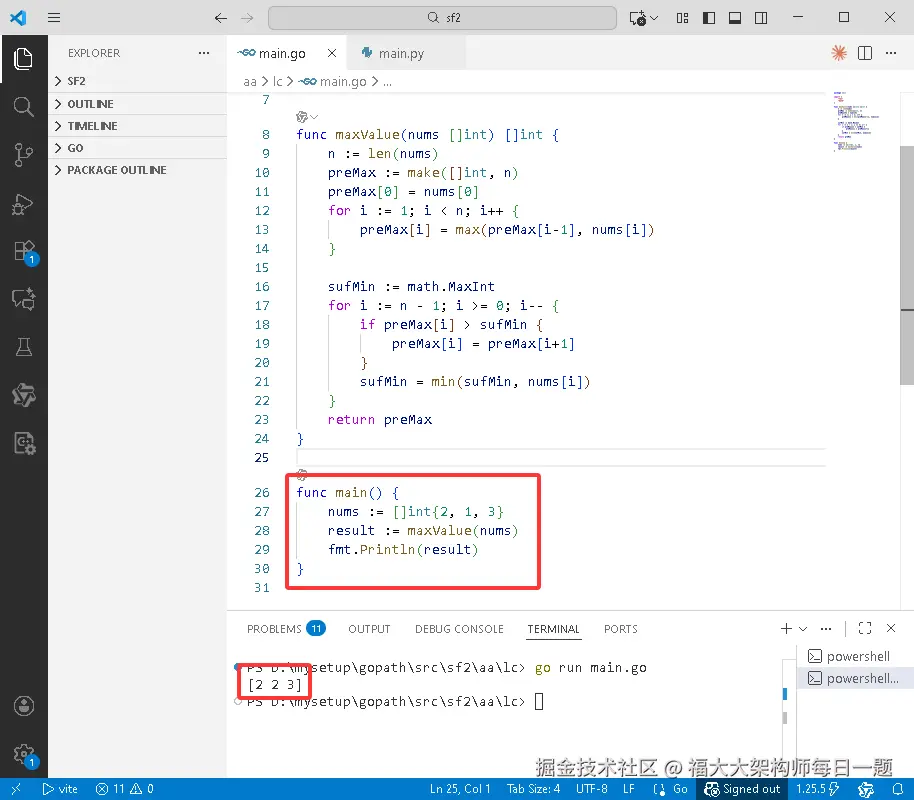This screenshot has width=914, height=800.
Task: Open remote window indicator in status bar
Action: (16, 789)
